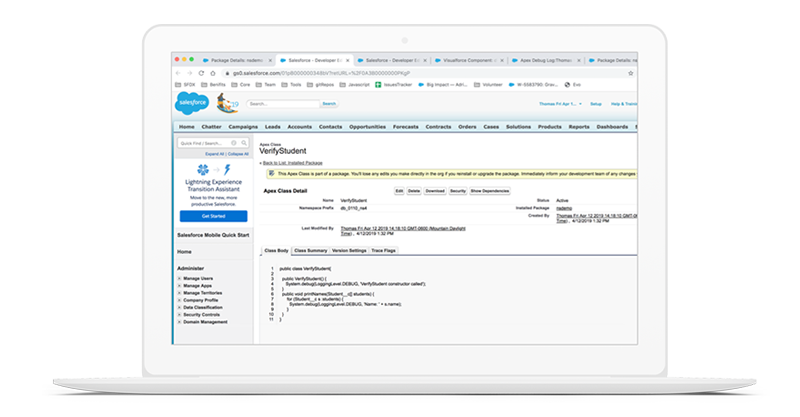Reload the page with the refresh icon
The height and width of the screenshot is (417, 800).
click(201, 73)
